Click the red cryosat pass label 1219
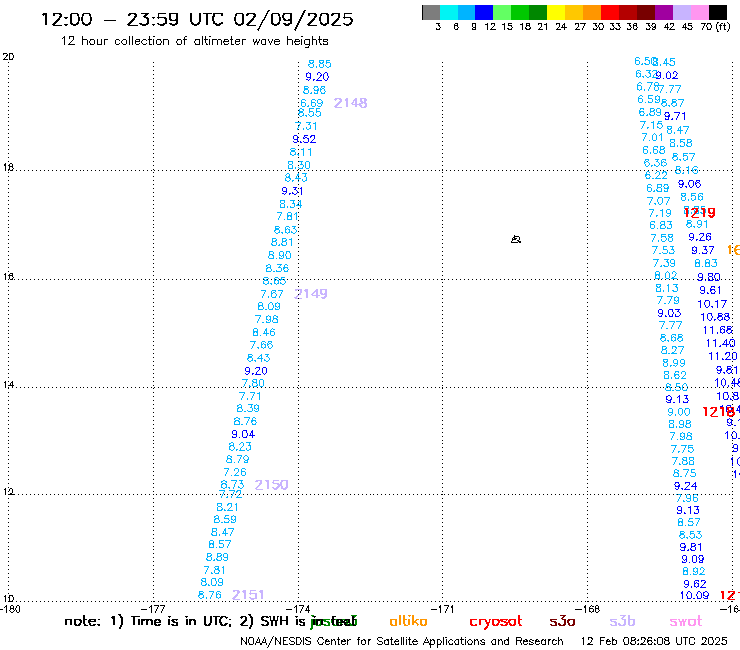This screenshot has height=650, width=740. pos(700,212)
